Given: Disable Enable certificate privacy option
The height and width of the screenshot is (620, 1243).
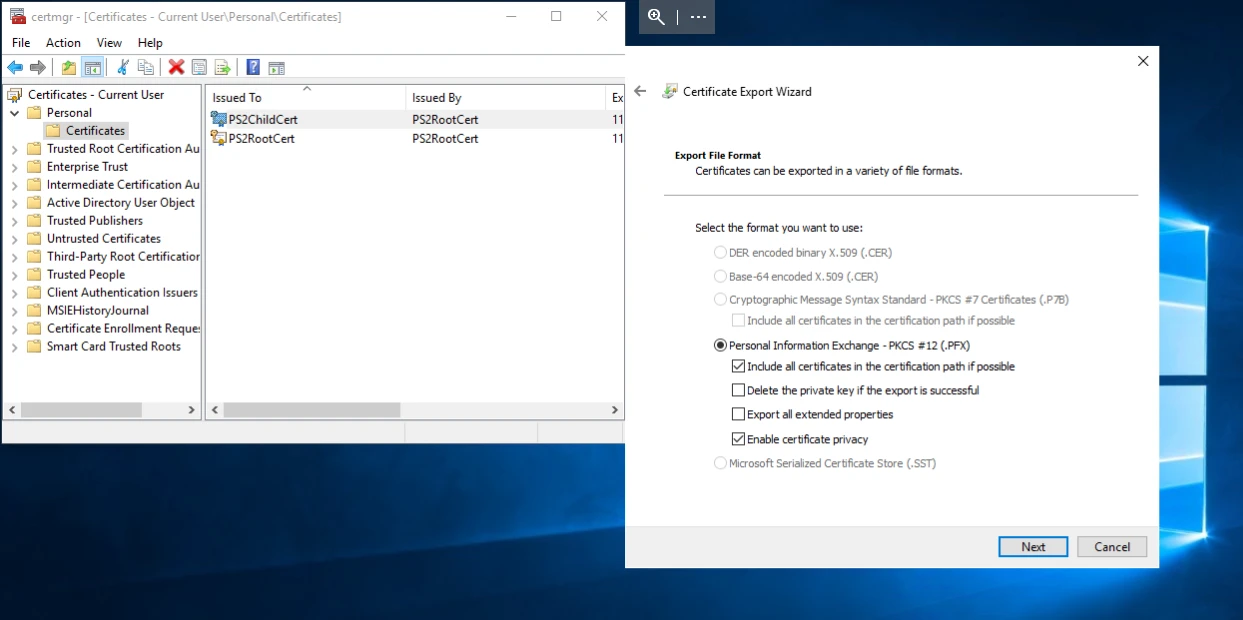Looking at the screenshot, I should (x=738, y=439).
